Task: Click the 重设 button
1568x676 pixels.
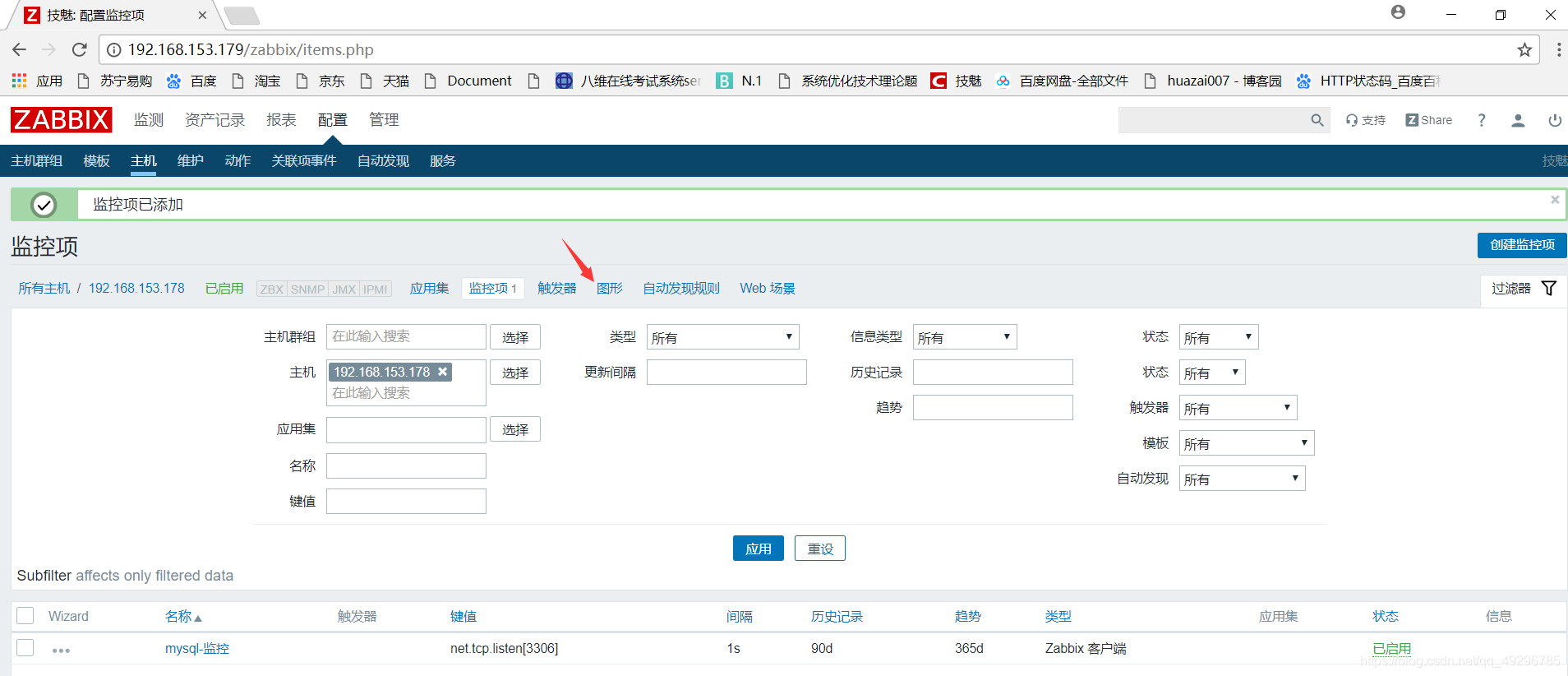Action: (x=820, y=549)
